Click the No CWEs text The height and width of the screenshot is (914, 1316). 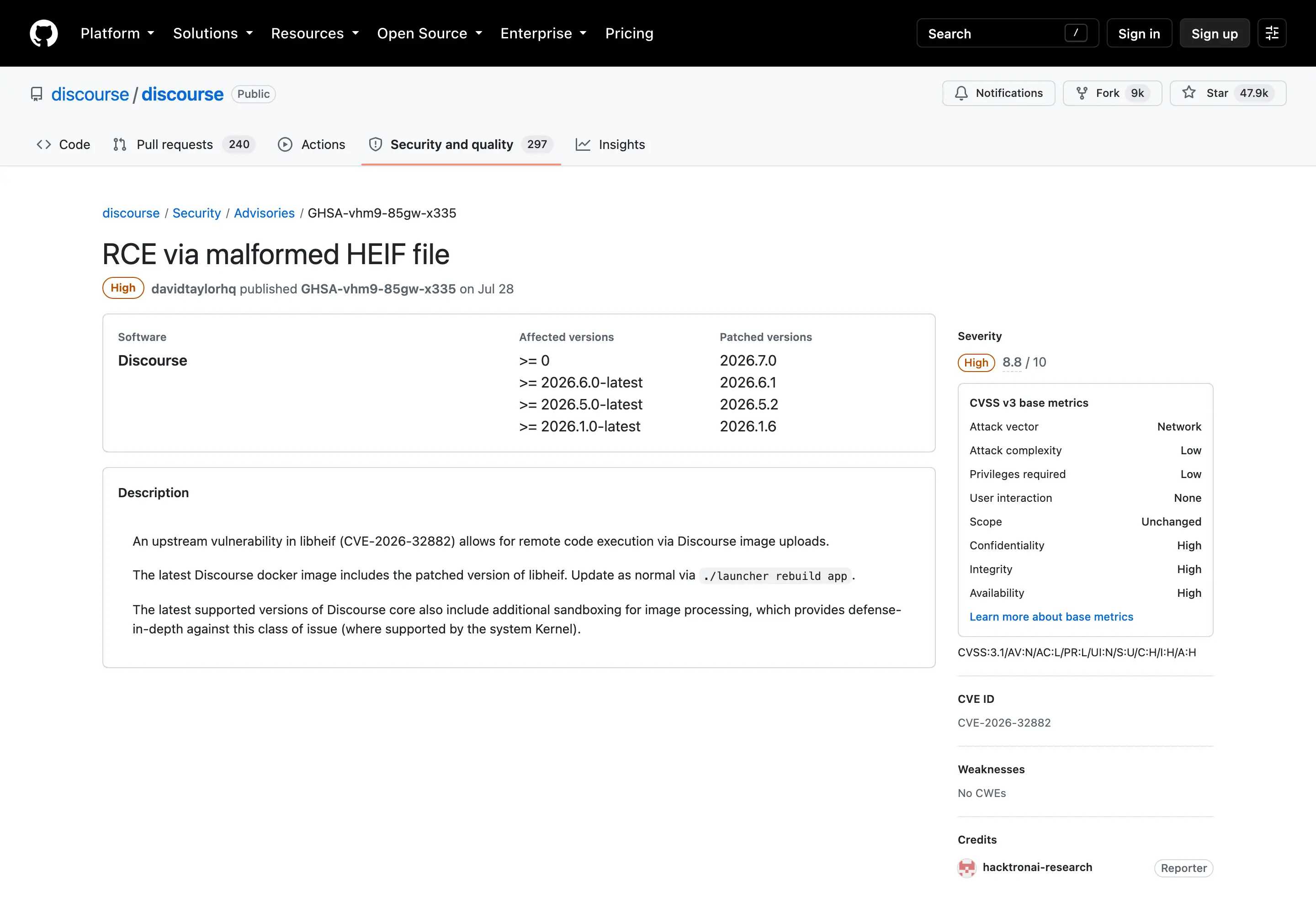pyautogui.click(x=982, y=793)
